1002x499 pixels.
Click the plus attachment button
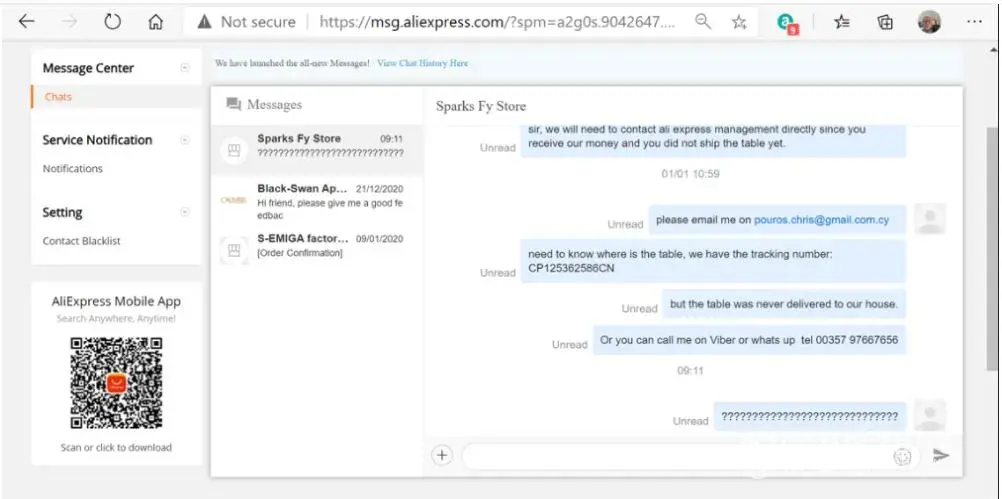(x=442, y=456)
